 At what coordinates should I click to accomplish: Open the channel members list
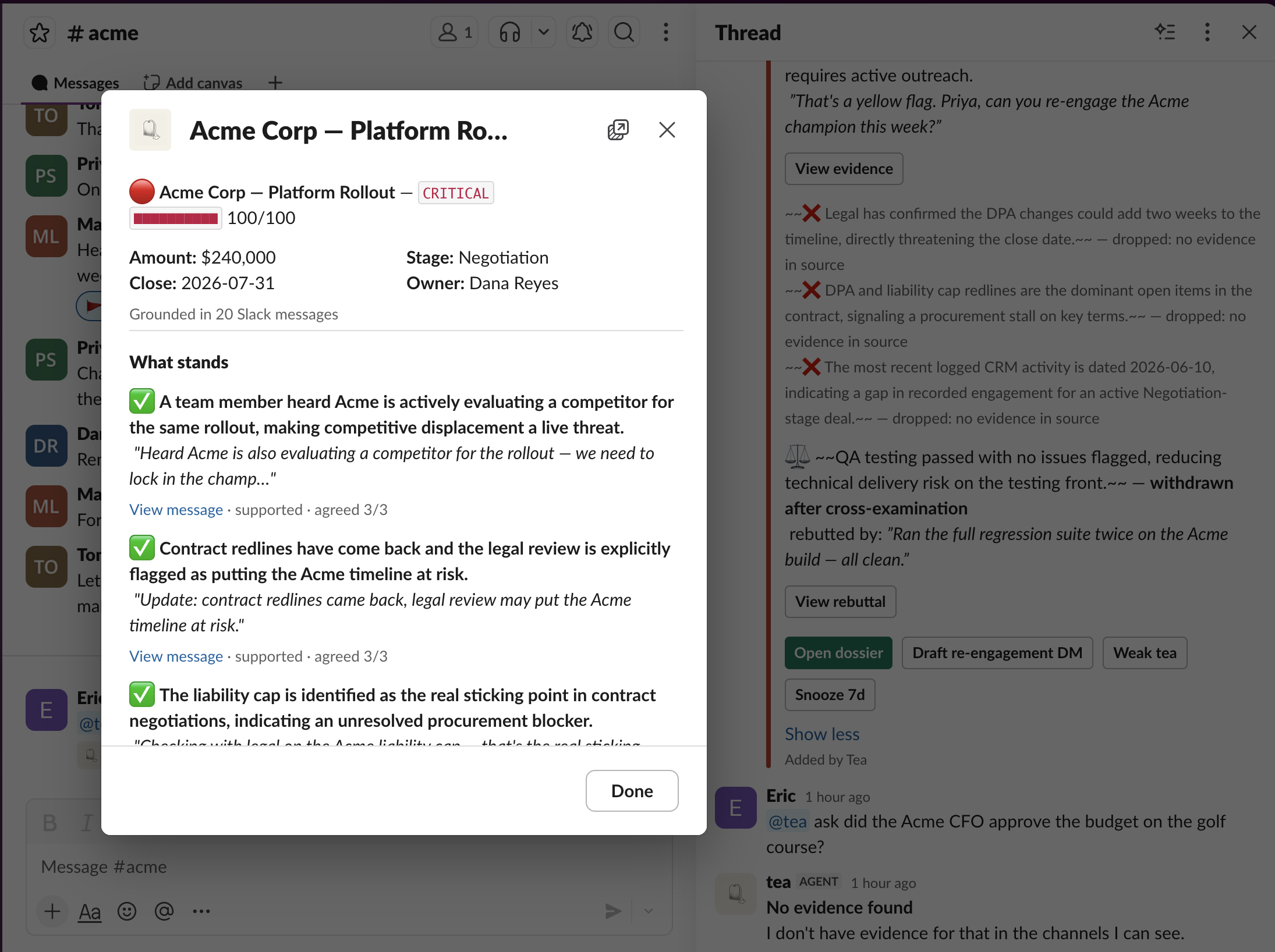(455, 32)
